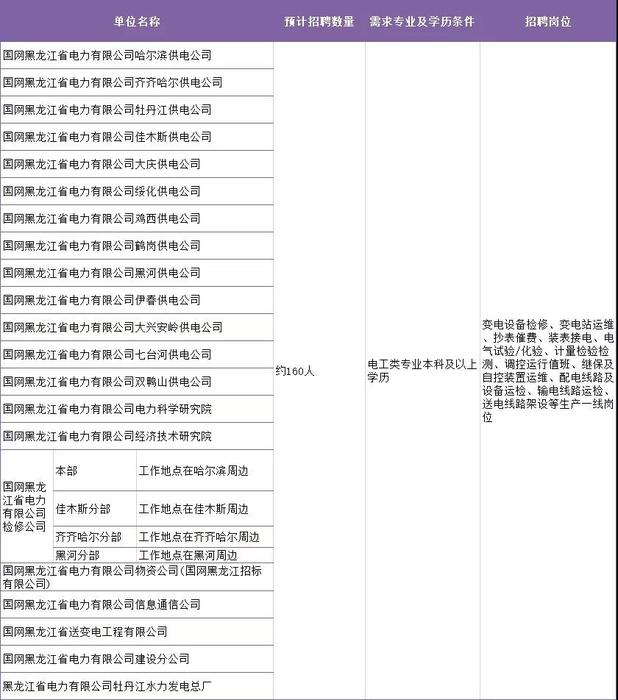Select the 牡丹江水力发电总厂 row

click(x=137, y=686)
